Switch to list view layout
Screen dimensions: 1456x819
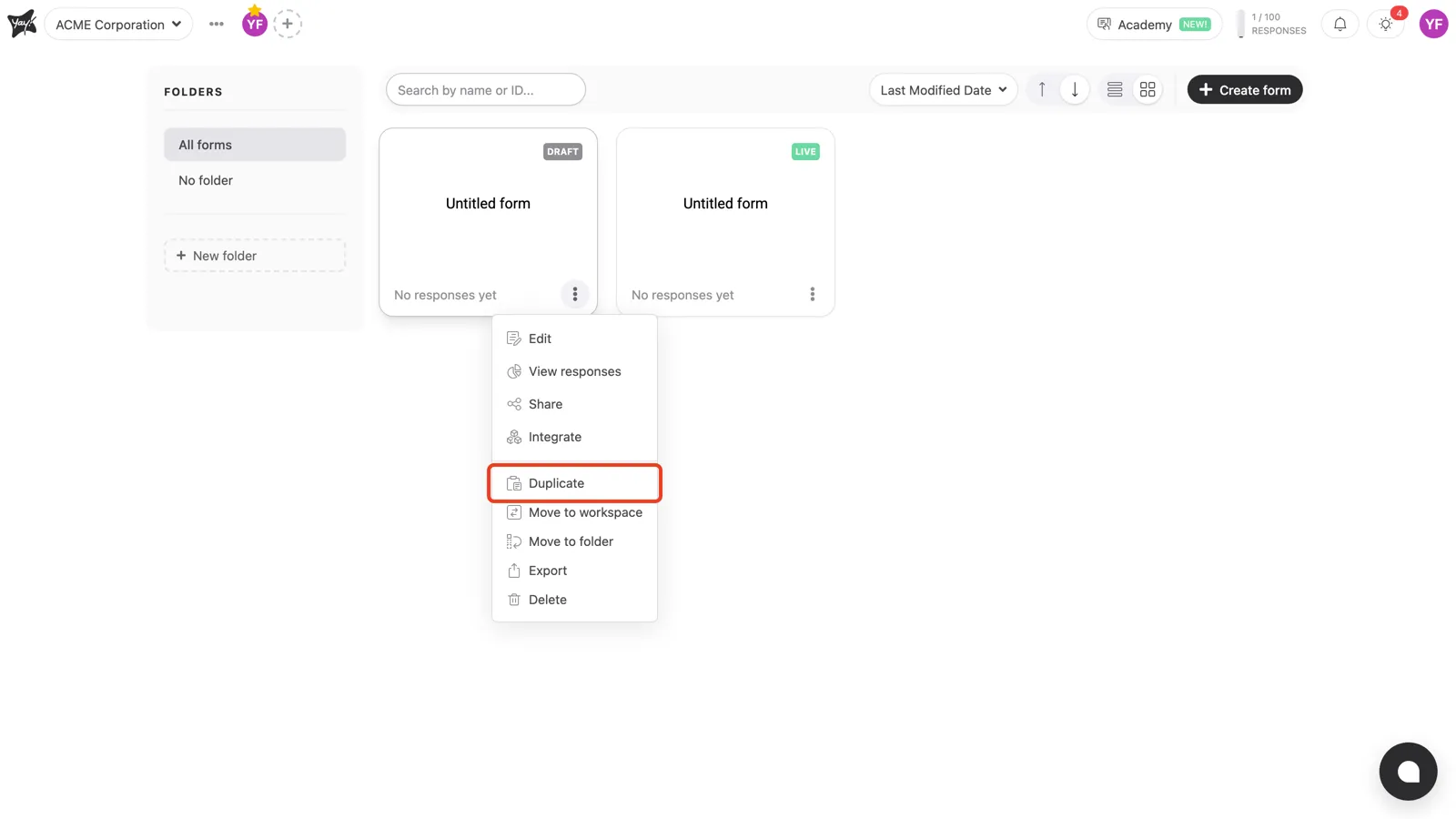coord(1115,89)
